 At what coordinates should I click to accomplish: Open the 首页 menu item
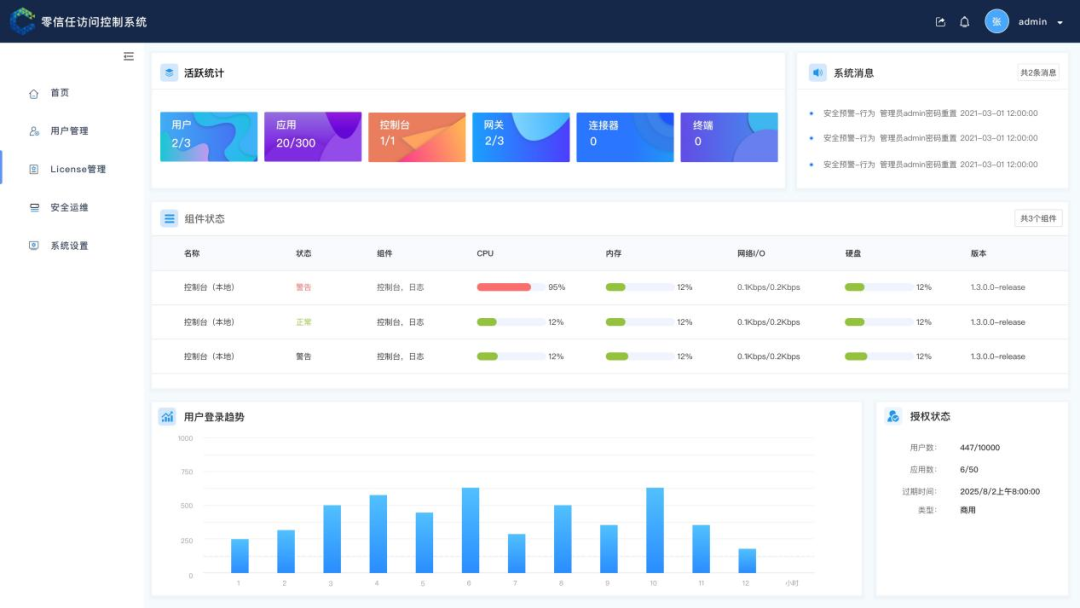(x=60, y=93)
